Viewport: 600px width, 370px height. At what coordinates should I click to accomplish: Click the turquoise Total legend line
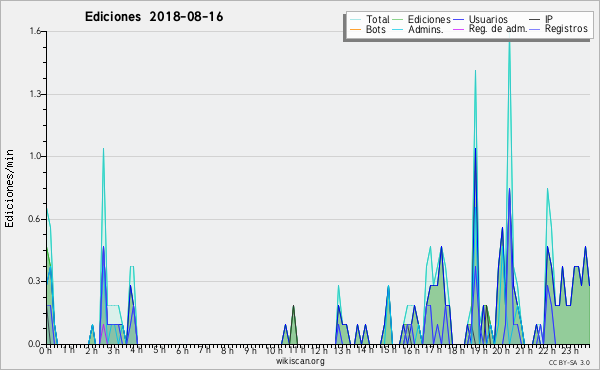355,20
